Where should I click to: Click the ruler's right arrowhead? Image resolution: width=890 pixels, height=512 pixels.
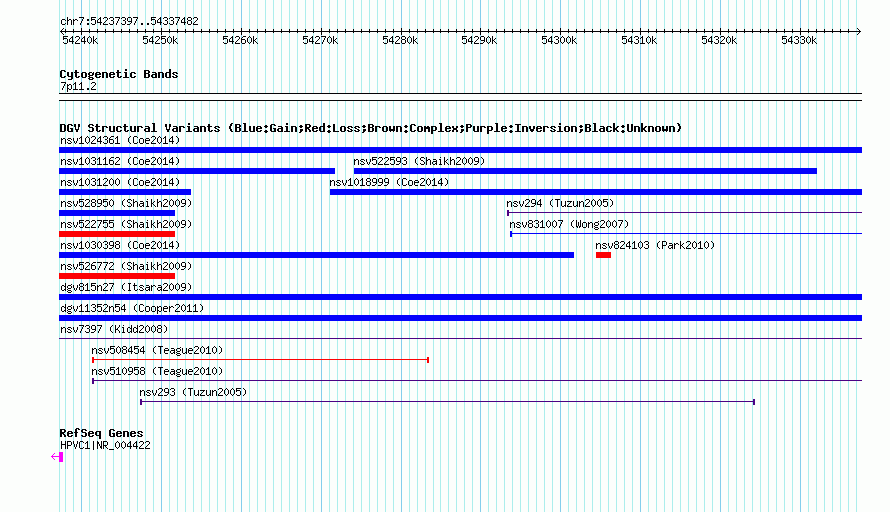pos(859,31)
